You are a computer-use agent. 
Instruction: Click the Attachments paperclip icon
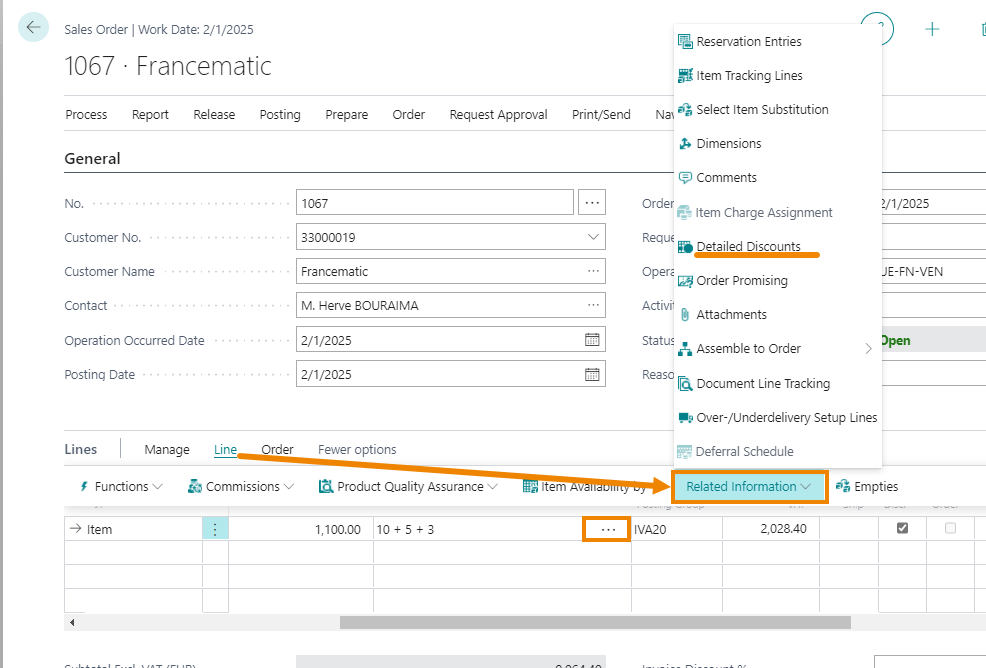pos(685,315)
